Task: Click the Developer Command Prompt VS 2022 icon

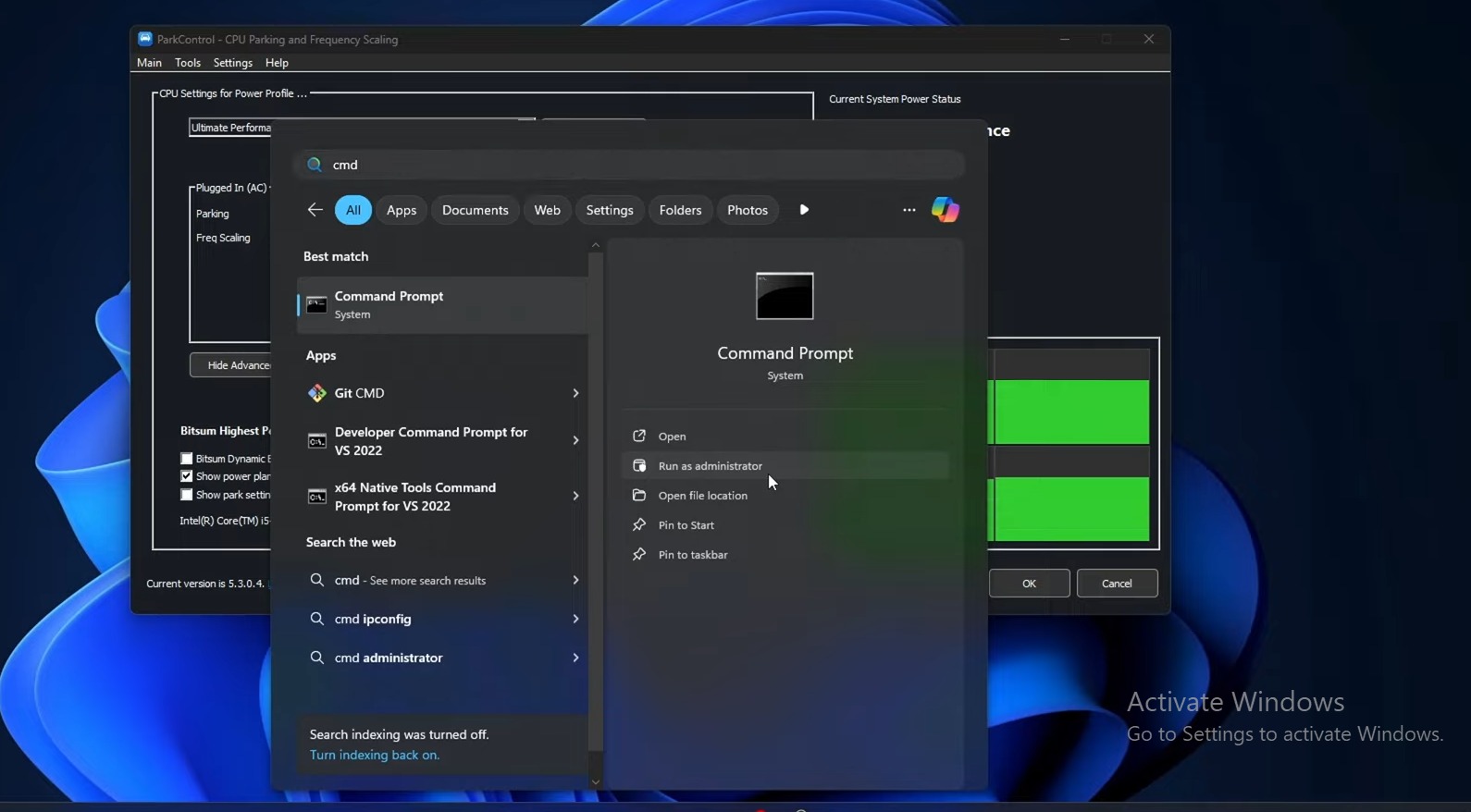Action: (x=316, y=441)
